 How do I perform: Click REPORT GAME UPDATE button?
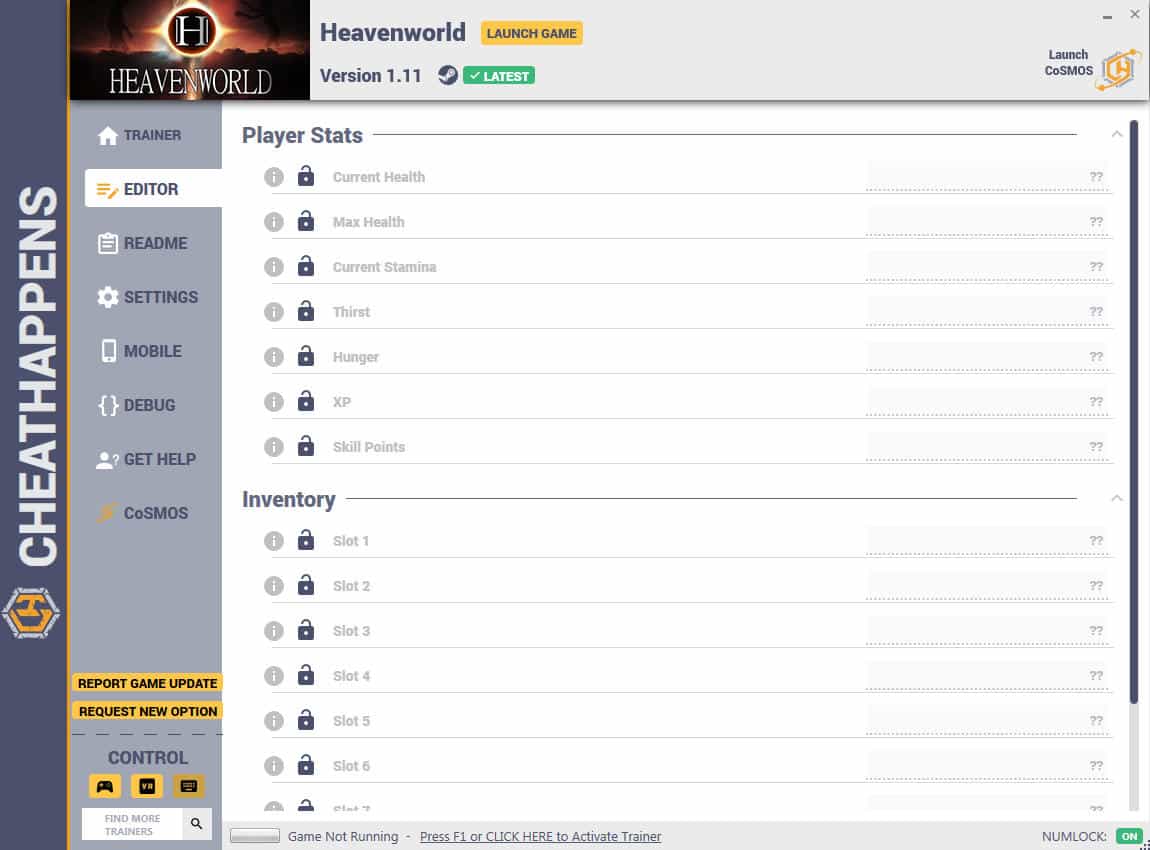coord(147,683)
